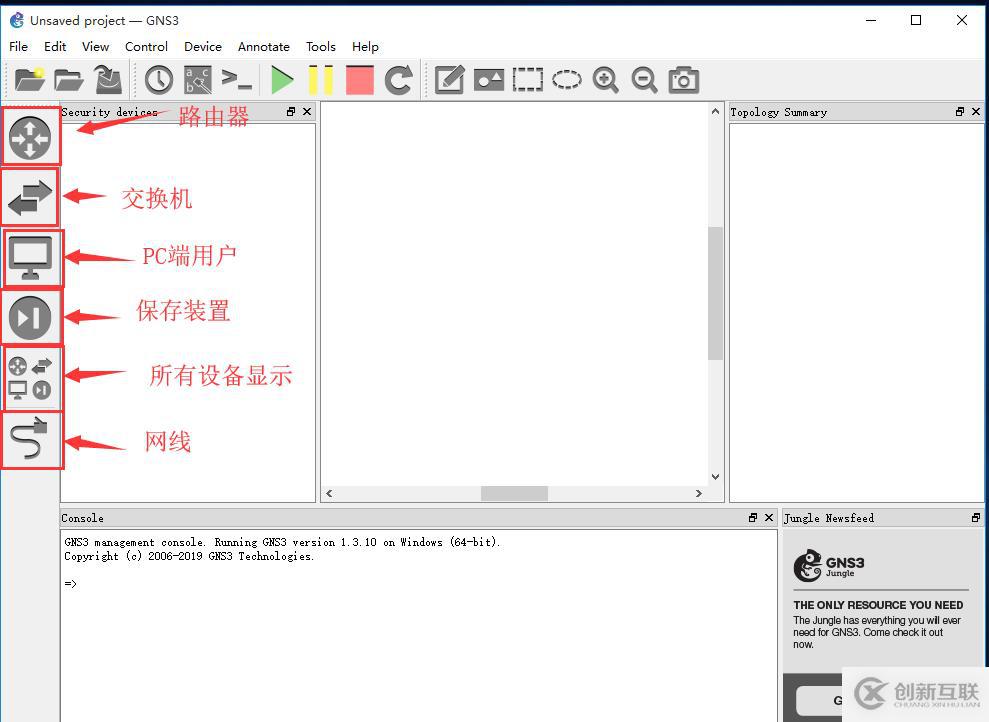The height and width of the screenshot is (722, 989).
Task: Browse End devices monitor icon
Action: point(30,258)
